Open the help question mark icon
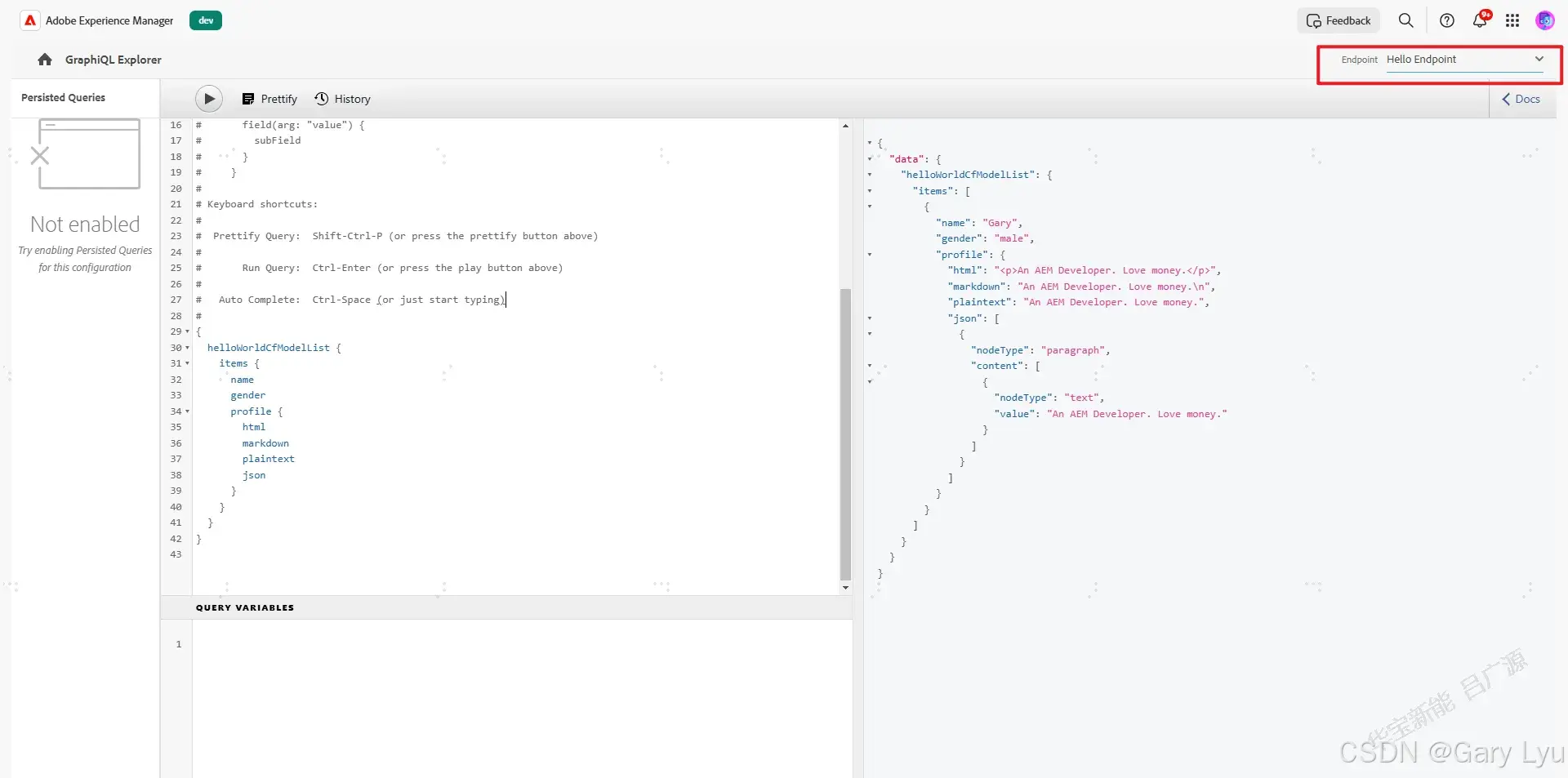This screenshot has height=778, width=1568. (x=1446, y=20)
